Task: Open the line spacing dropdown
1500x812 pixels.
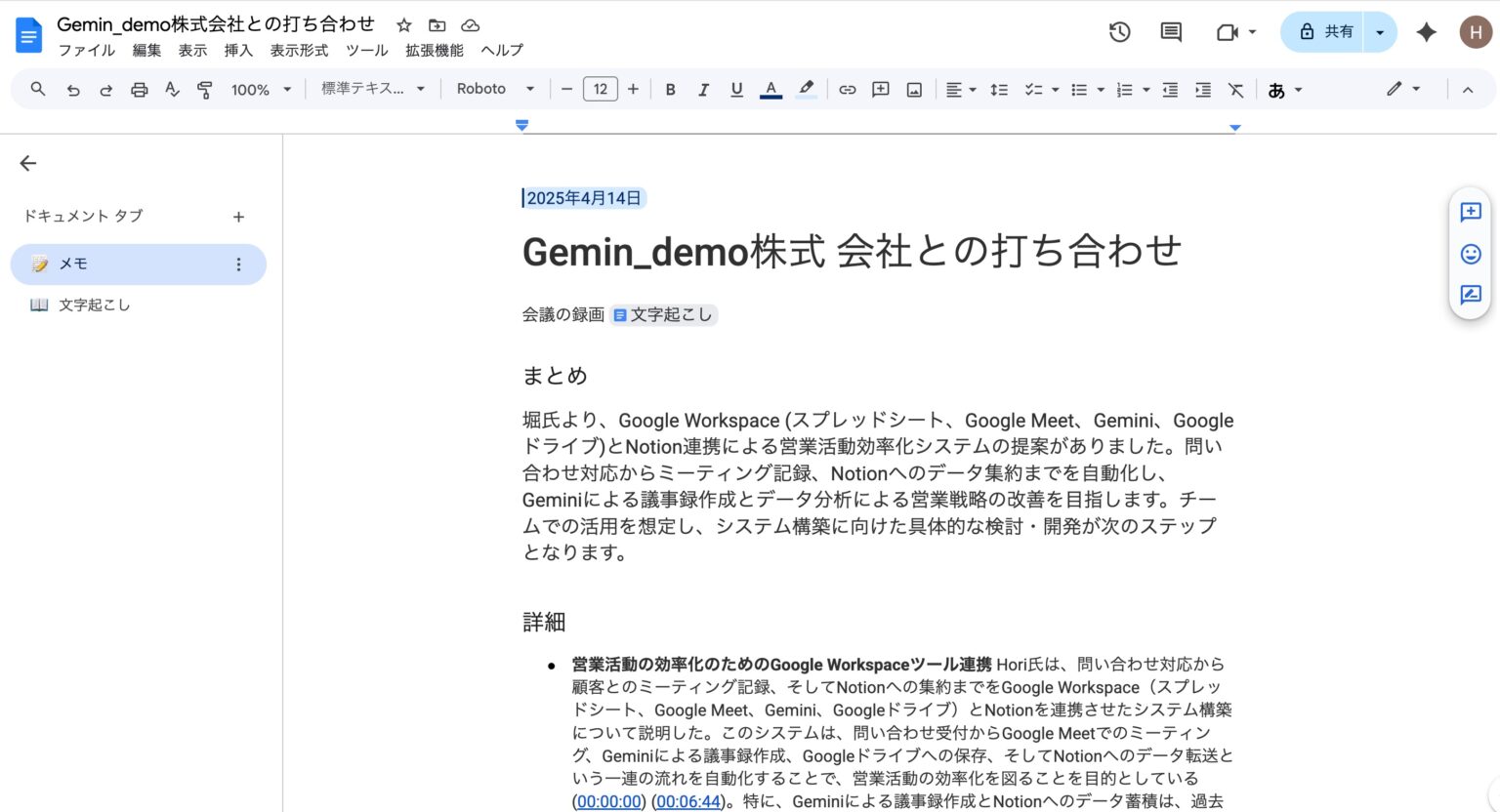Action: pos(999,89)
